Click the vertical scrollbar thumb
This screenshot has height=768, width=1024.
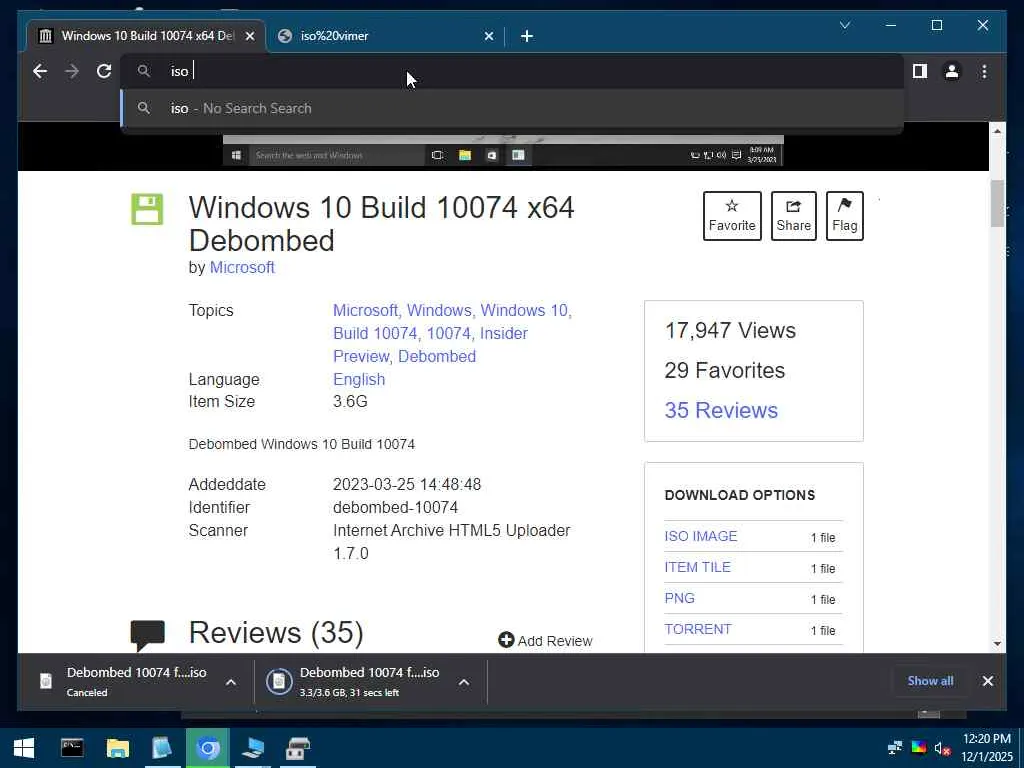click(x=997, y=203)
